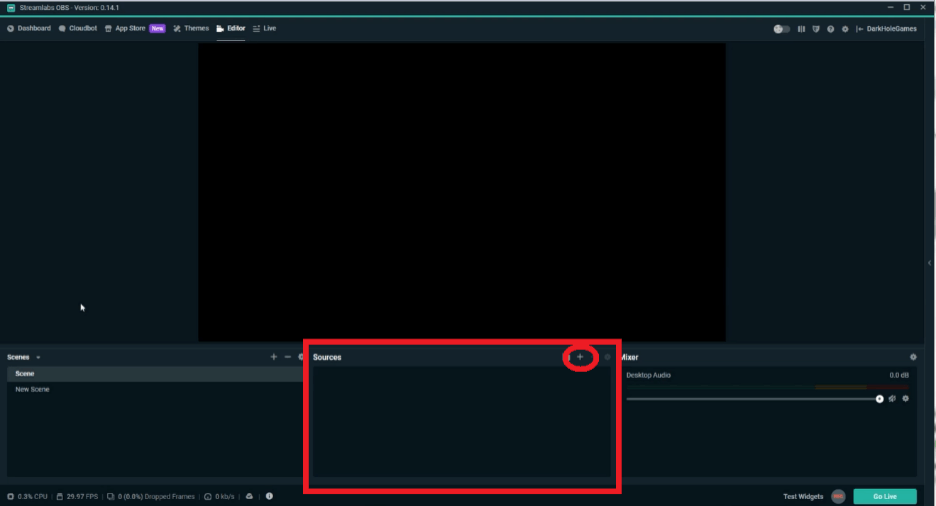Open the Dashboard tab
The width and height of the screenshot is (936, 506).
(29, 28)
